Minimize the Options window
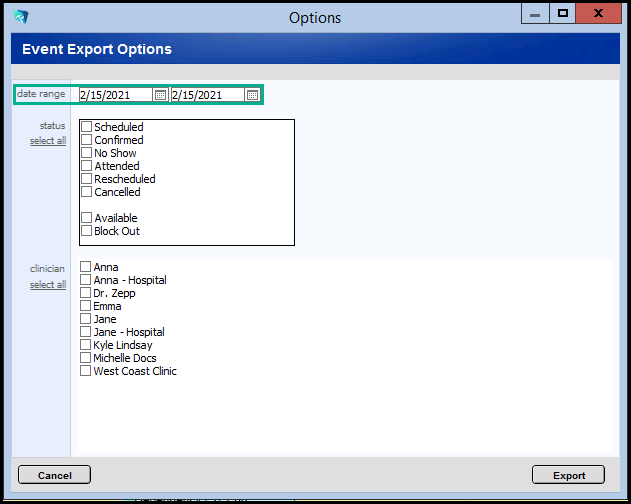 535,14
